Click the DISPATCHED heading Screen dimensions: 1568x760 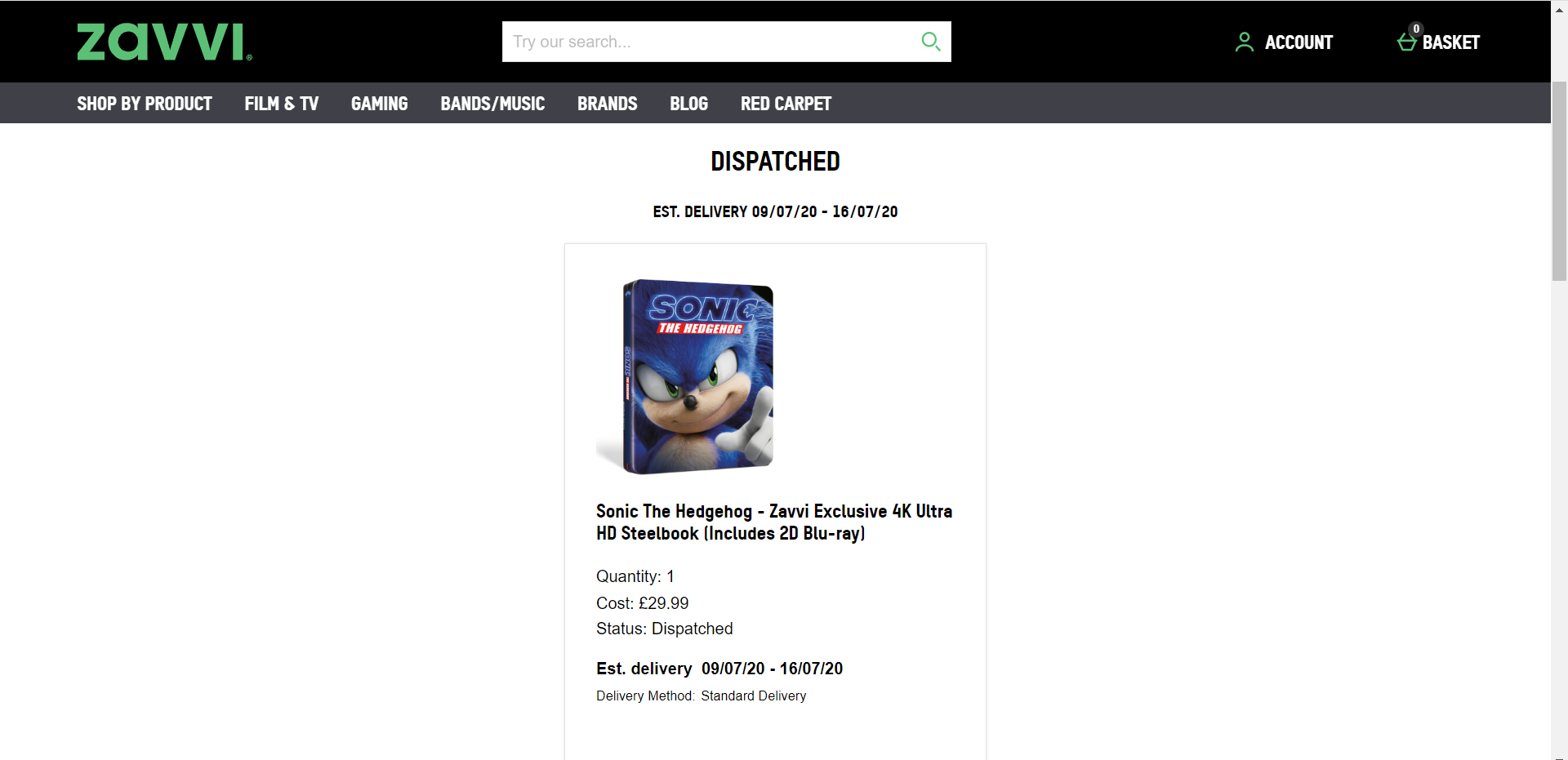tap(775, 162)
